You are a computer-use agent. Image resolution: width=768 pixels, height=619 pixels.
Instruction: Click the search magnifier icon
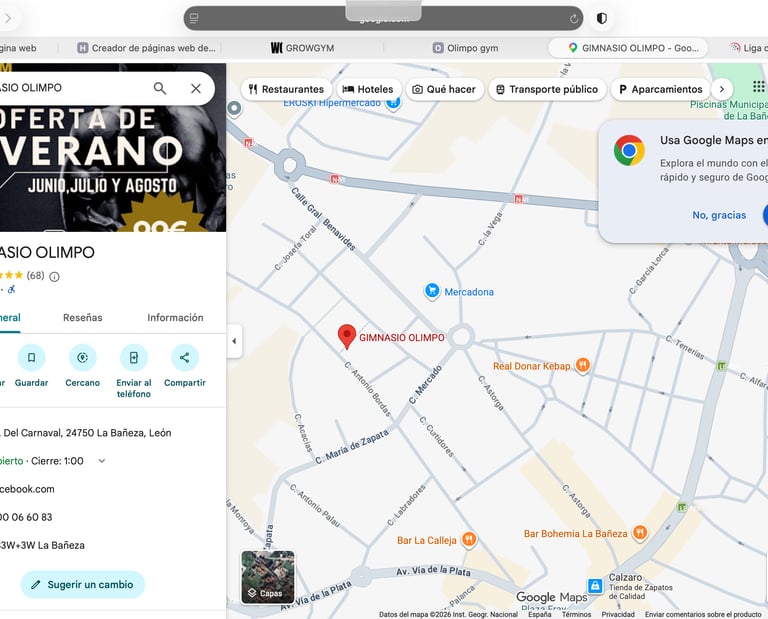point(160,88)
